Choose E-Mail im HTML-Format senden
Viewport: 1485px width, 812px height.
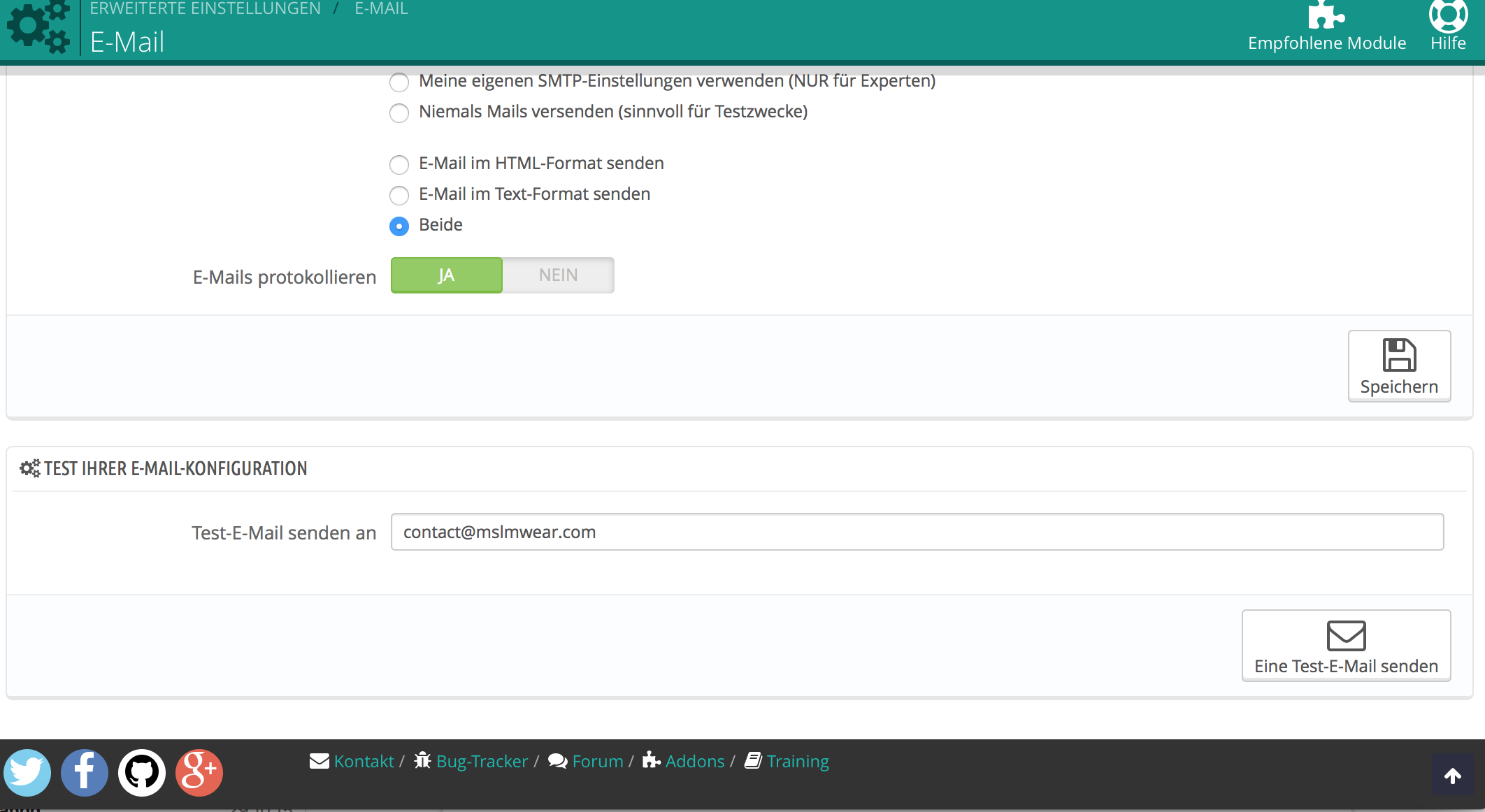click(399, 165)
